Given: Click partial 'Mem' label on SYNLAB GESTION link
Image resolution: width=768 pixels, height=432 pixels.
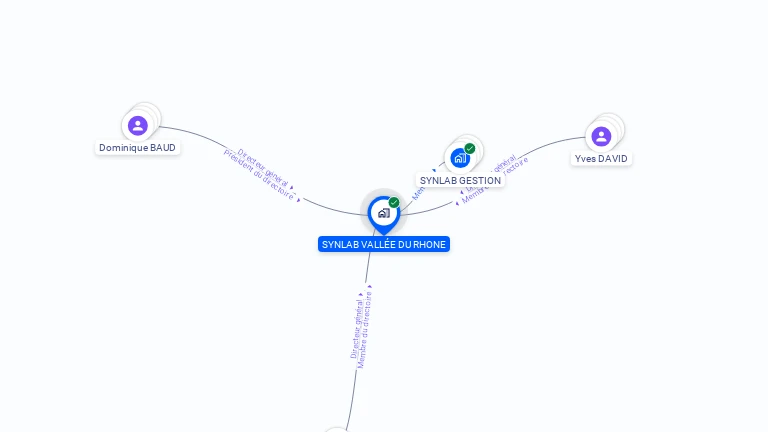Looking at the screenshot, I should (418, 192).
